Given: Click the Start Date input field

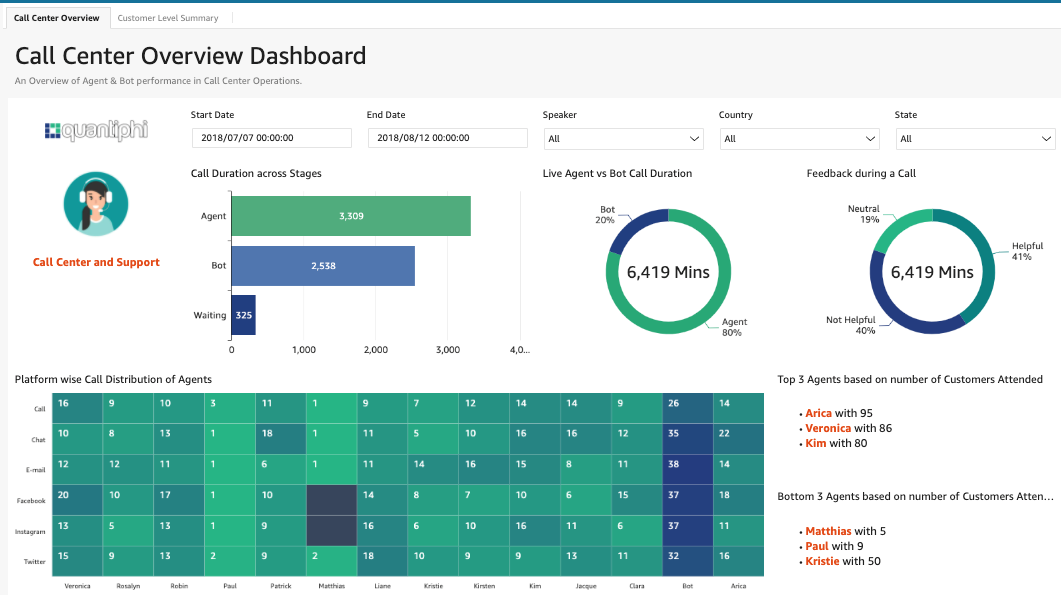Looking at the screenshot, I should pos(270,138).
